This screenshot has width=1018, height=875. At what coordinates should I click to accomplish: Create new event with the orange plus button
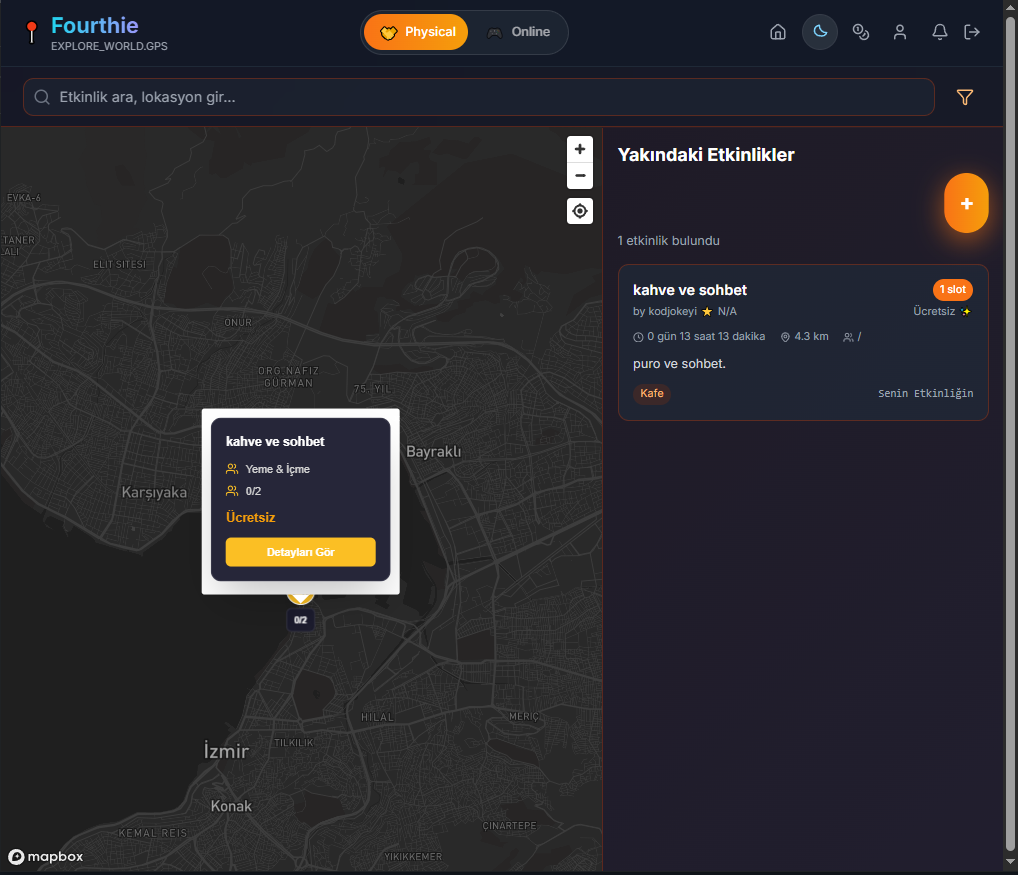tap(965, 203)
